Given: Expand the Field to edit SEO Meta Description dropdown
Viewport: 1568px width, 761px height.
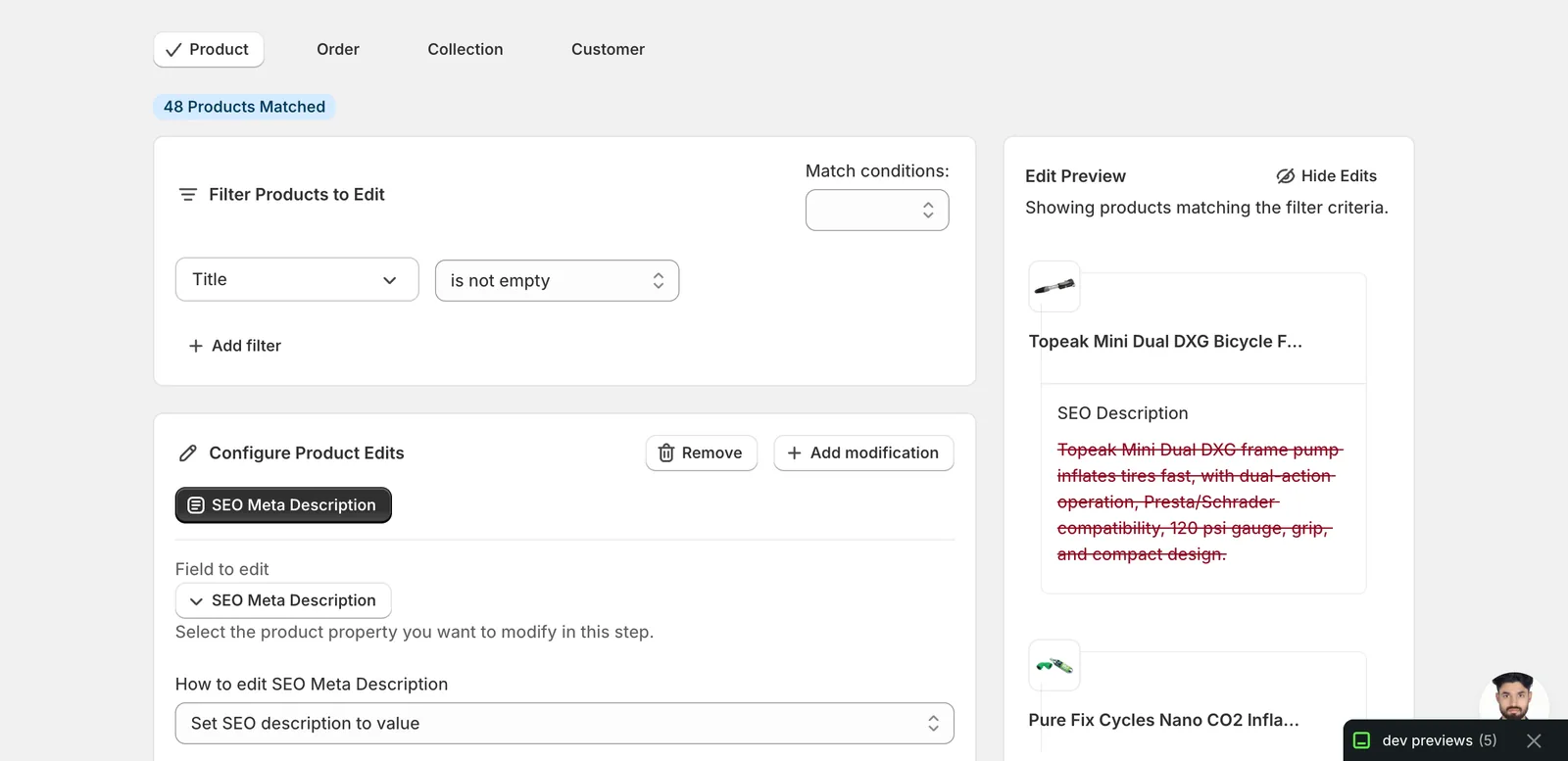Looking at the screenshot, I should [283, 600].
